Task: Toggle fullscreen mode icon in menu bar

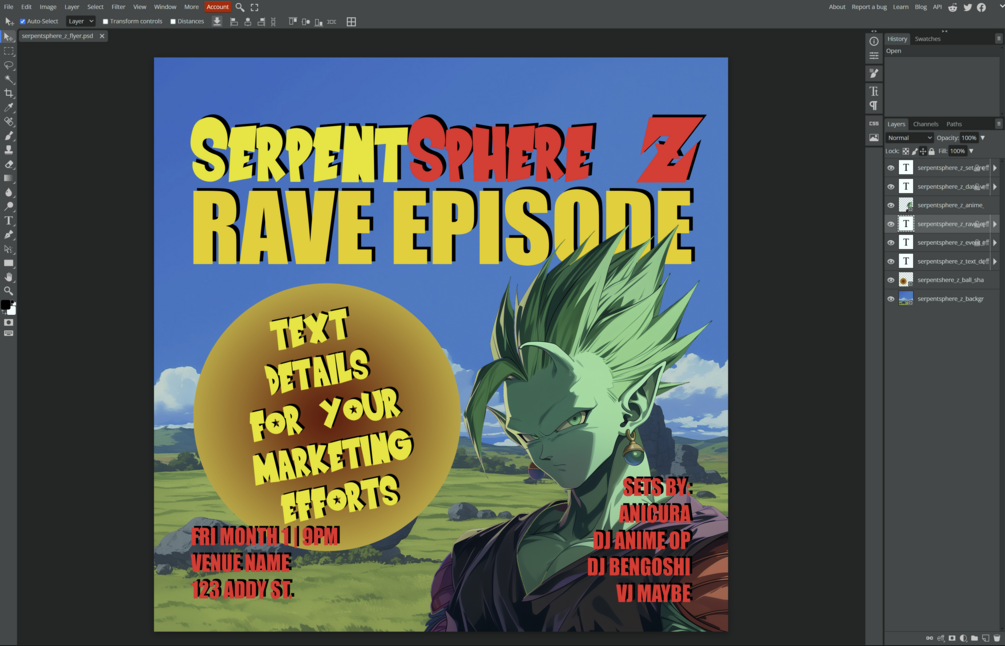Action: [x=254, y=7]
